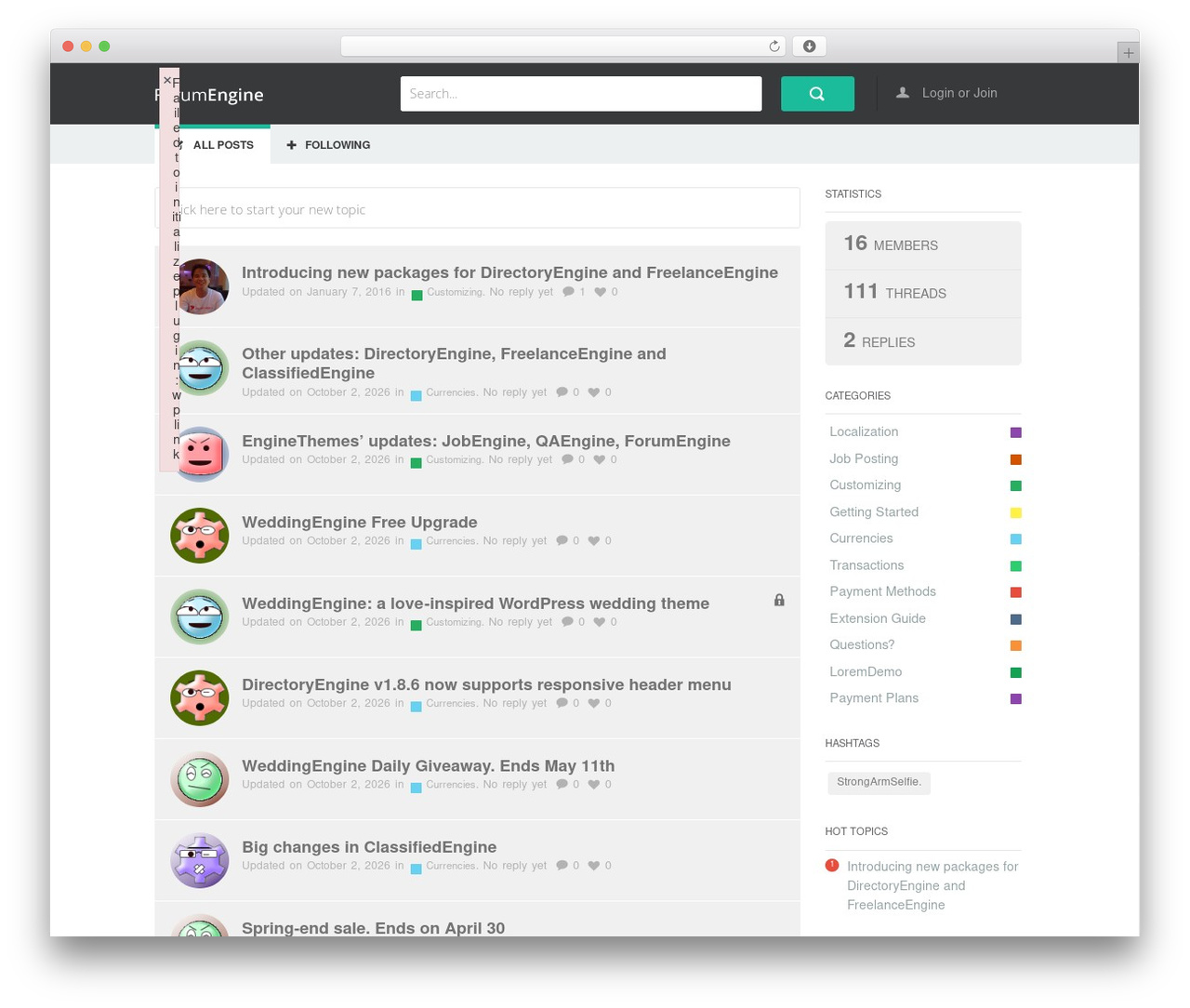Click the browser download icon
This screenshot has width=1190, height=1008.
point(810,46)
